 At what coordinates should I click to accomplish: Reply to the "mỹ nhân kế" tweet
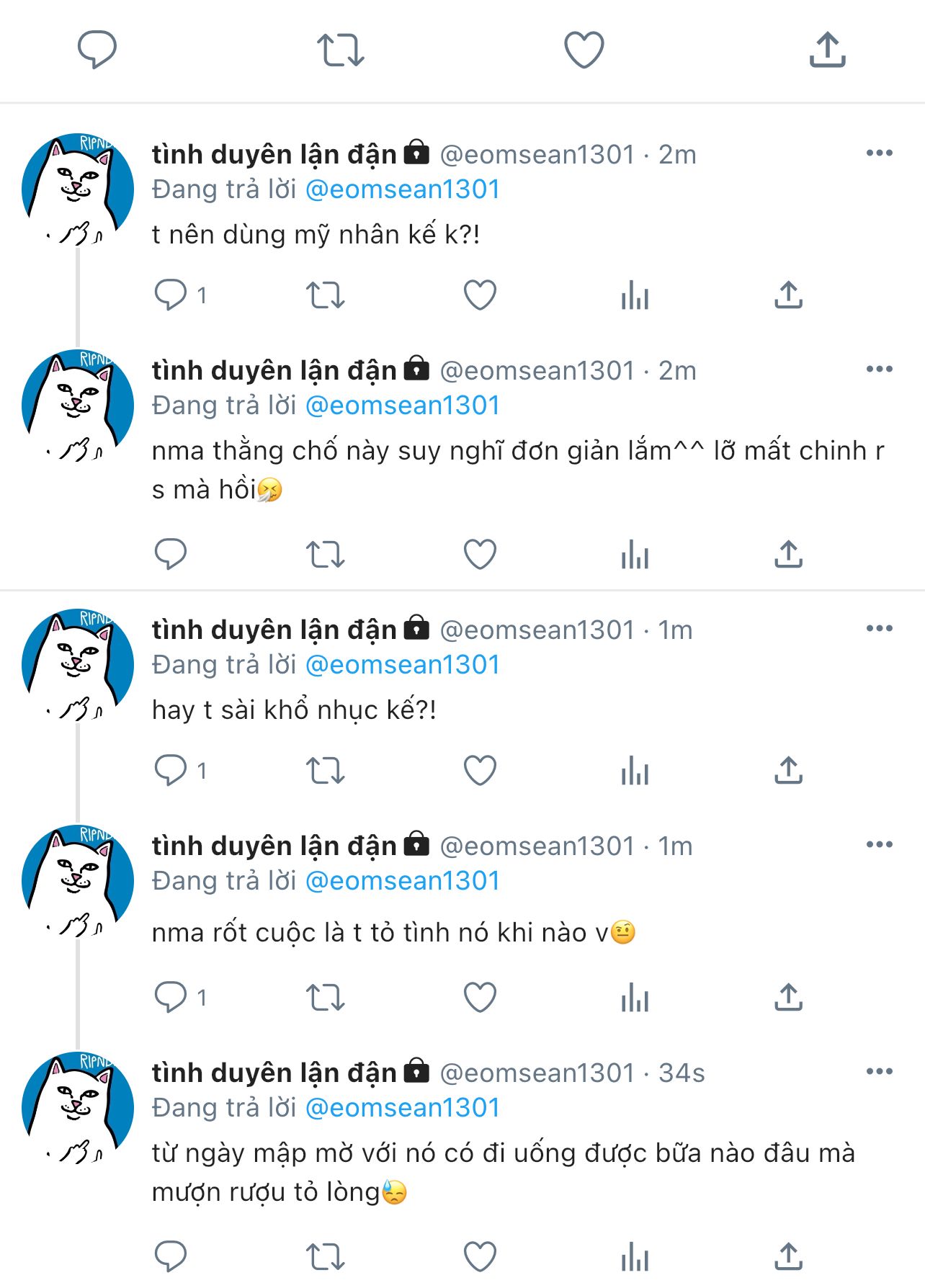171,295
